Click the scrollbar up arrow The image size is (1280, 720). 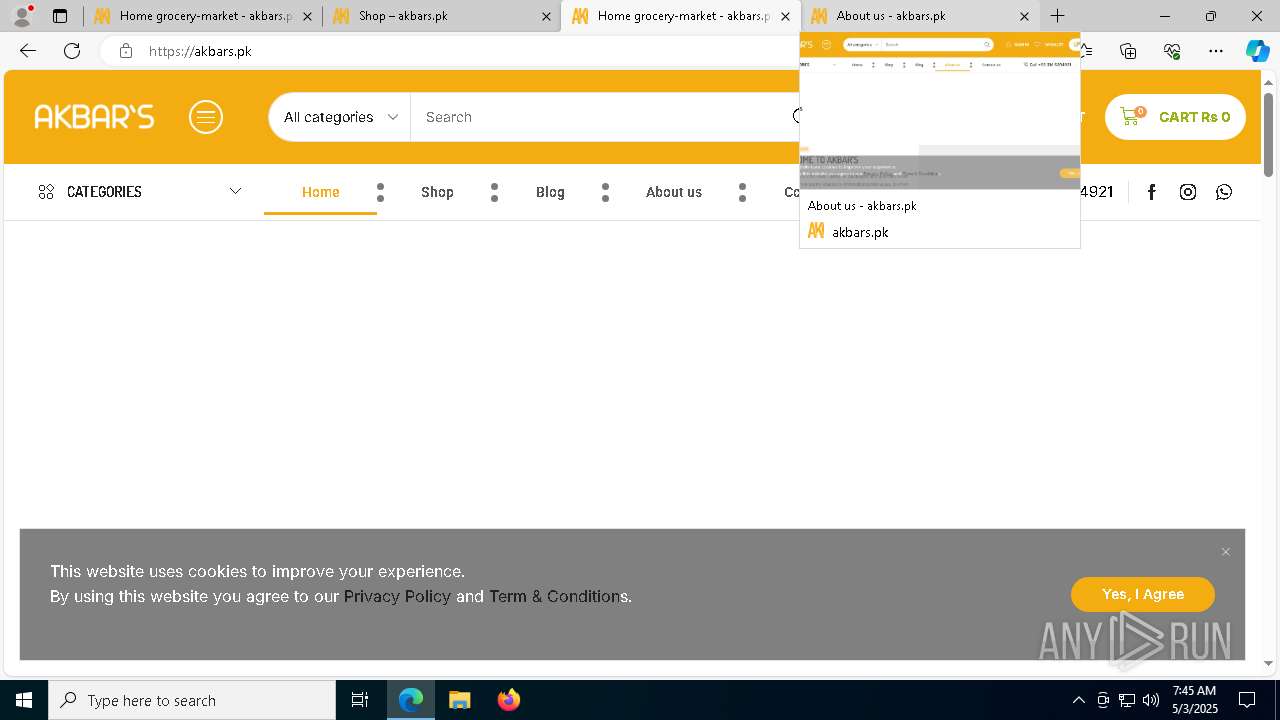pyautogui.click(x=1268, y=82)
